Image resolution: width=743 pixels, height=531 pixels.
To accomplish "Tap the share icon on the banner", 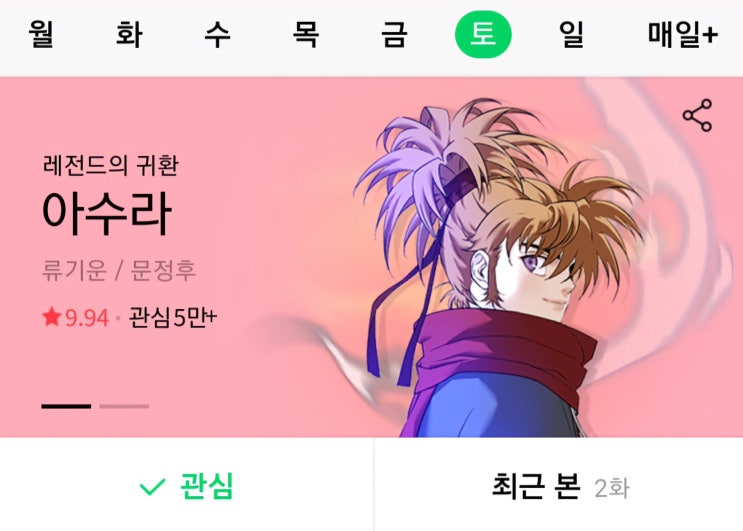I will click(x=698, y=115).
